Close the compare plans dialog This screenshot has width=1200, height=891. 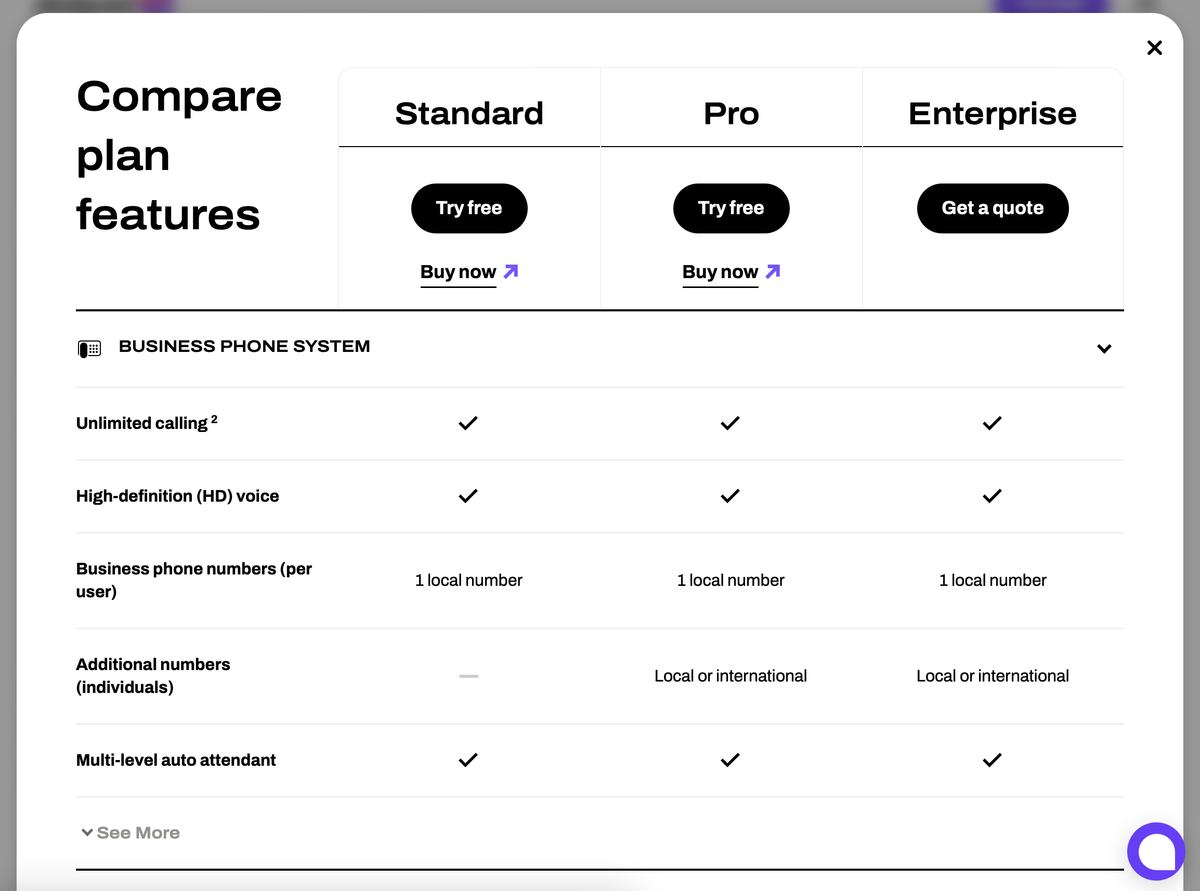tap(1154, 48)
